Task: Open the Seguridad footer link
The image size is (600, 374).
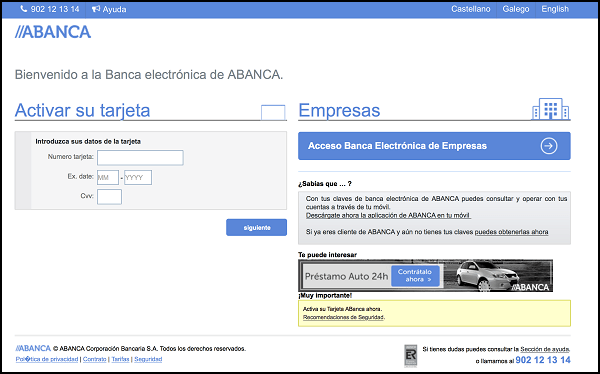Action: pos(148,359)
